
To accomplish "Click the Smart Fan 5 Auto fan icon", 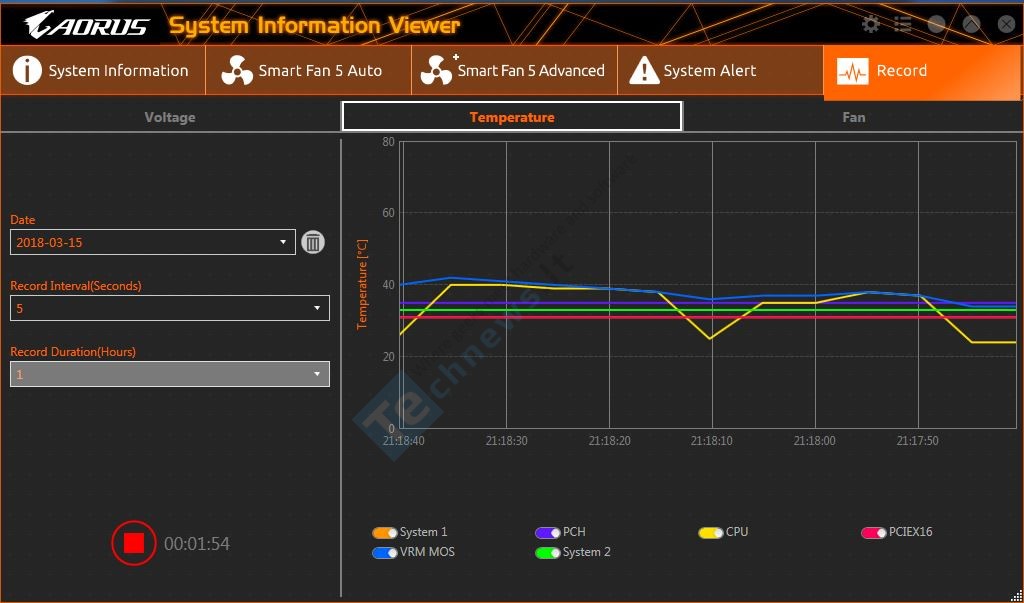I will [x=236, y=71].
